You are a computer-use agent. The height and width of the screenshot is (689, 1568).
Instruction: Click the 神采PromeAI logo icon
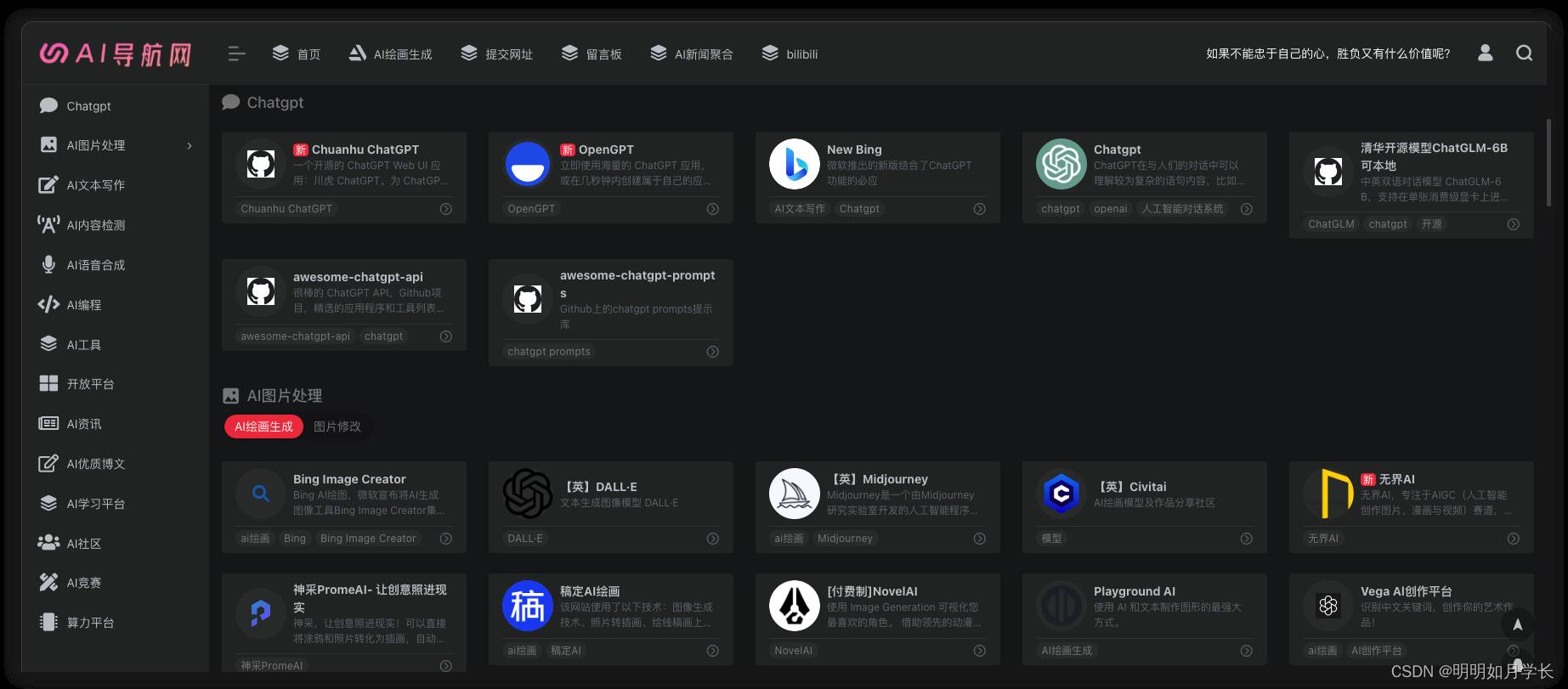click(x=261, y=613)
